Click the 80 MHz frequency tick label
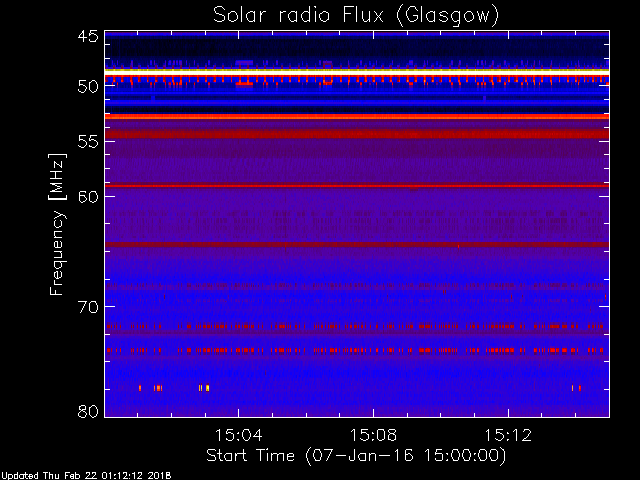 [x=87, y=411]
